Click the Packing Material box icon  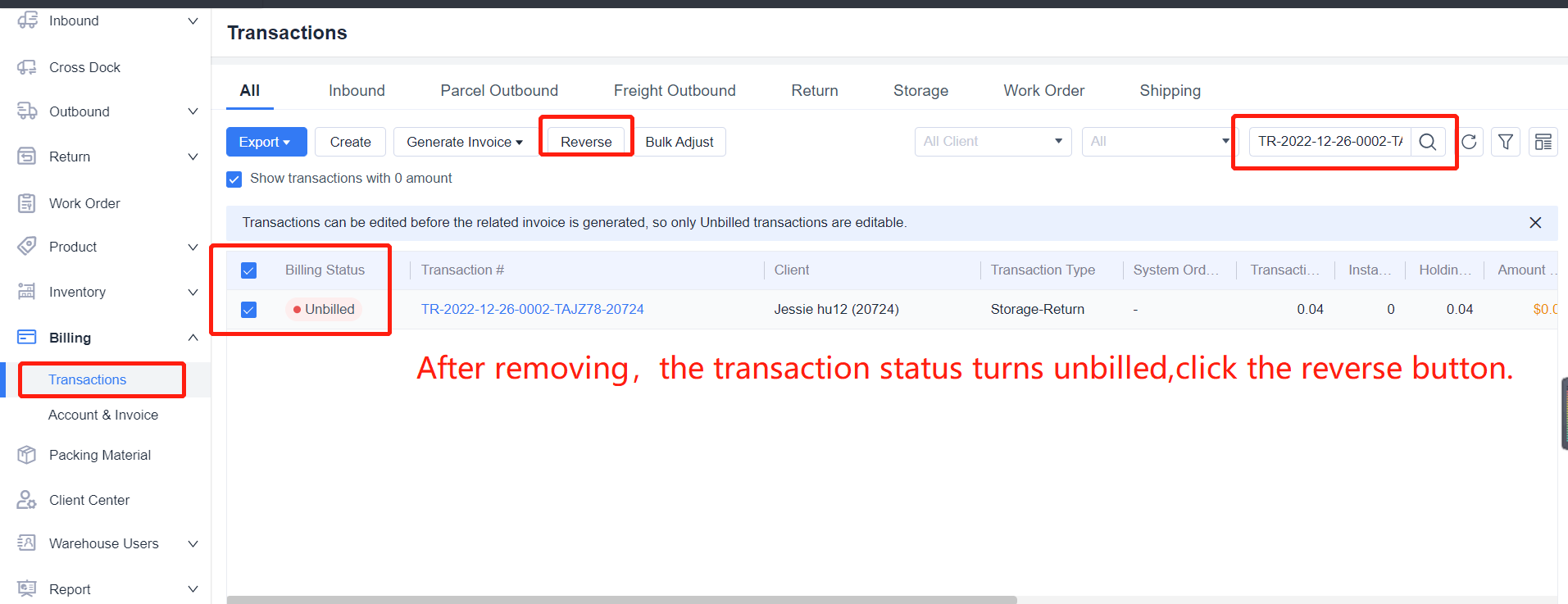tap(27, 455)
